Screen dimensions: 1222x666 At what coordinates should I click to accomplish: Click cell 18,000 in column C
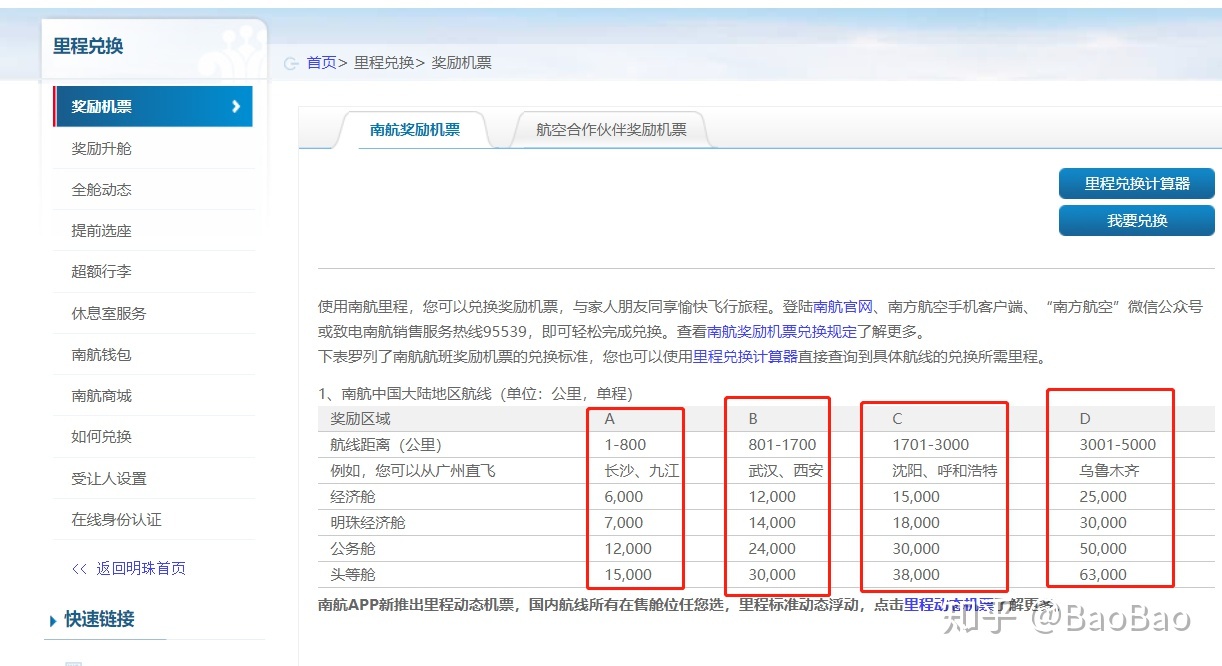[x=916, y=522]
